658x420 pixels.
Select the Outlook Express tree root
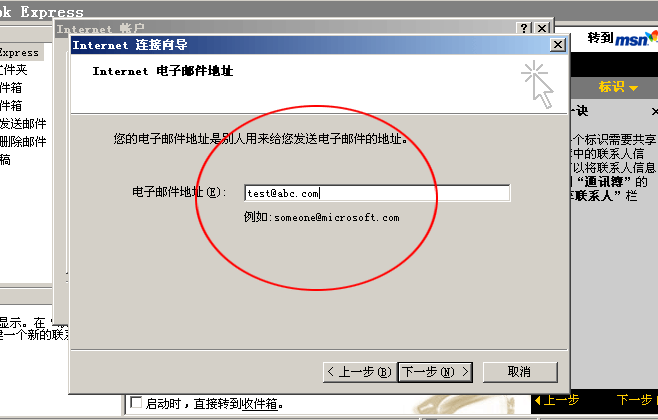tap(19, 53)
